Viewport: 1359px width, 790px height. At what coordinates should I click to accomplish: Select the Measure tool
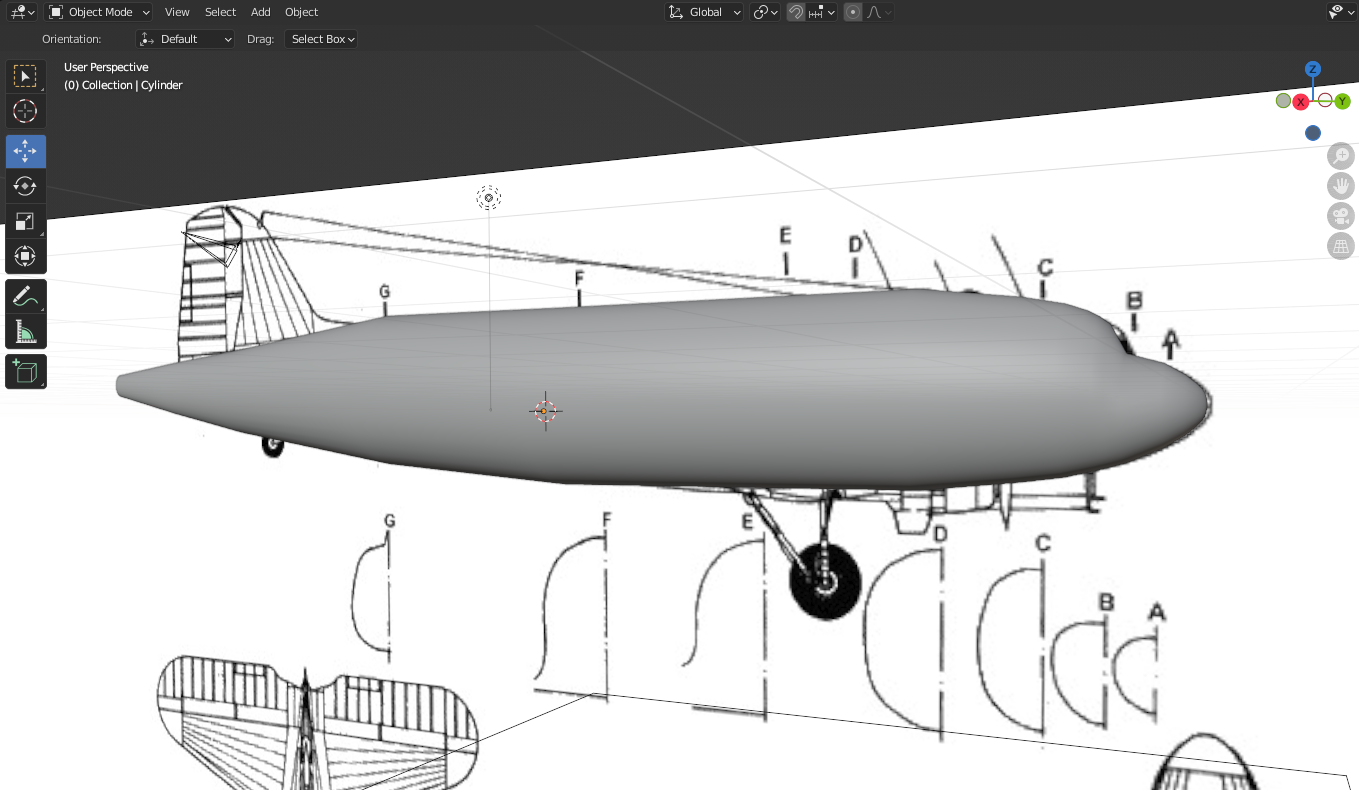[25, 330]
